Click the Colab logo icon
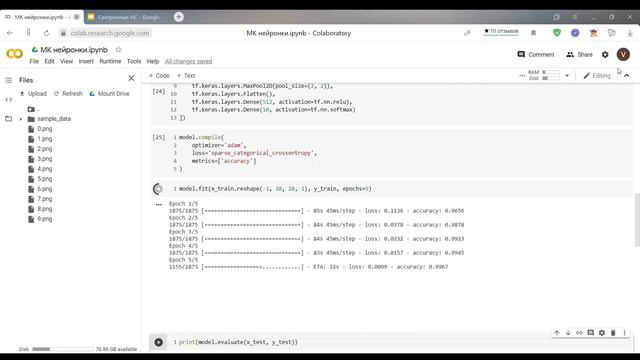This screenshot has width=640, height=360. [x=14, y=54]
